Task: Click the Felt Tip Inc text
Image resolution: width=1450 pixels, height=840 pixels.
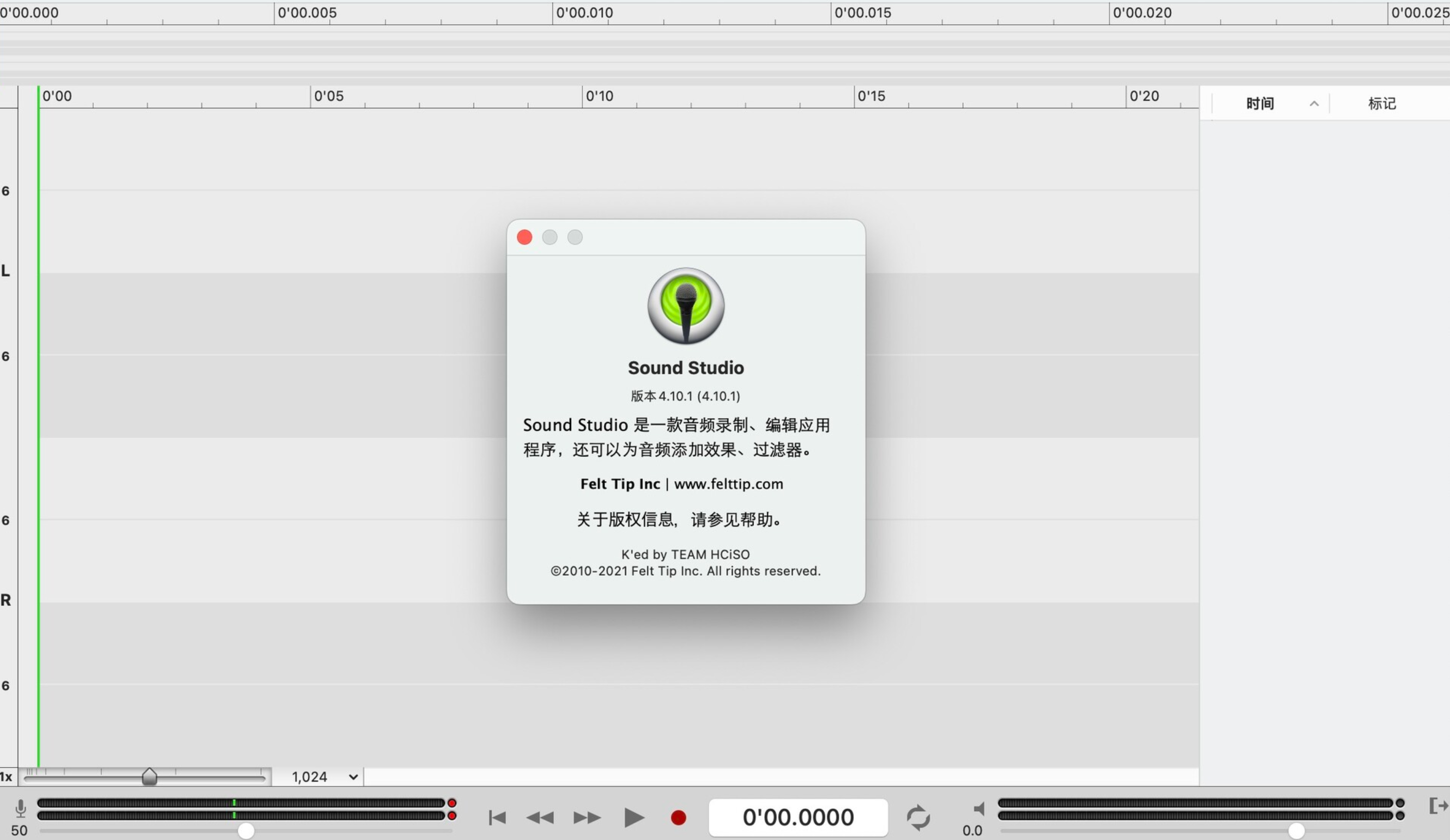Action: coord(620,484)
